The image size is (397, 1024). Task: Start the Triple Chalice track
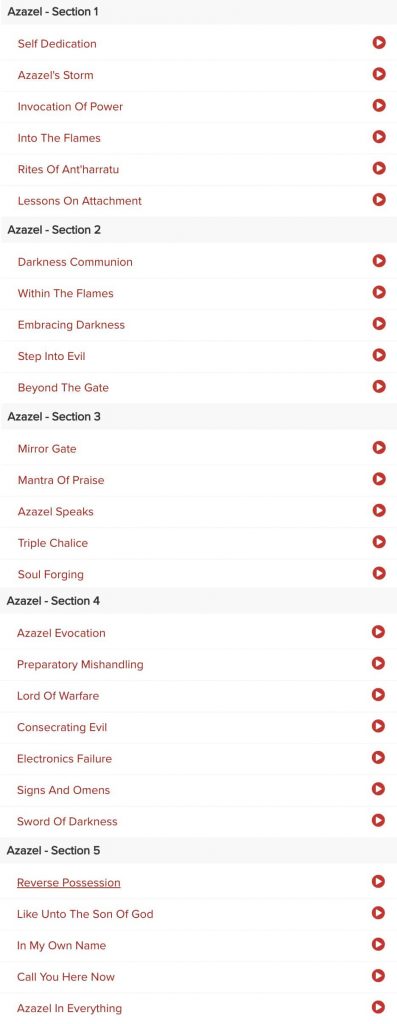[x=379, y=541]
